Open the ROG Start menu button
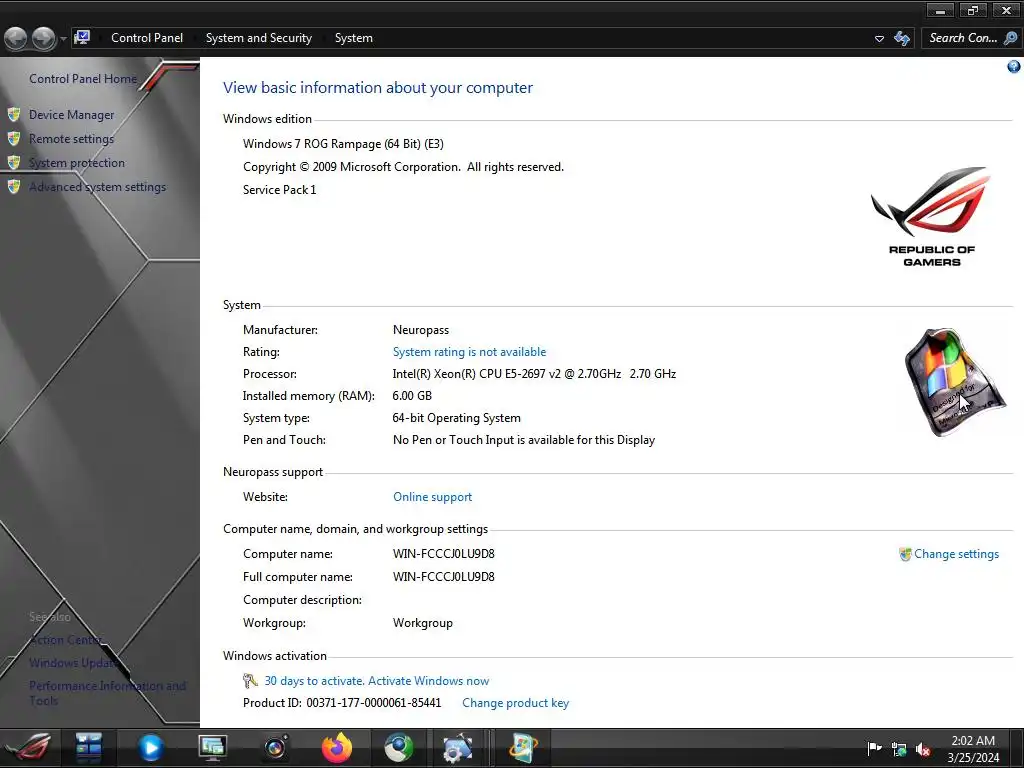The image size is (1024, 768). [x=29, y=748]
